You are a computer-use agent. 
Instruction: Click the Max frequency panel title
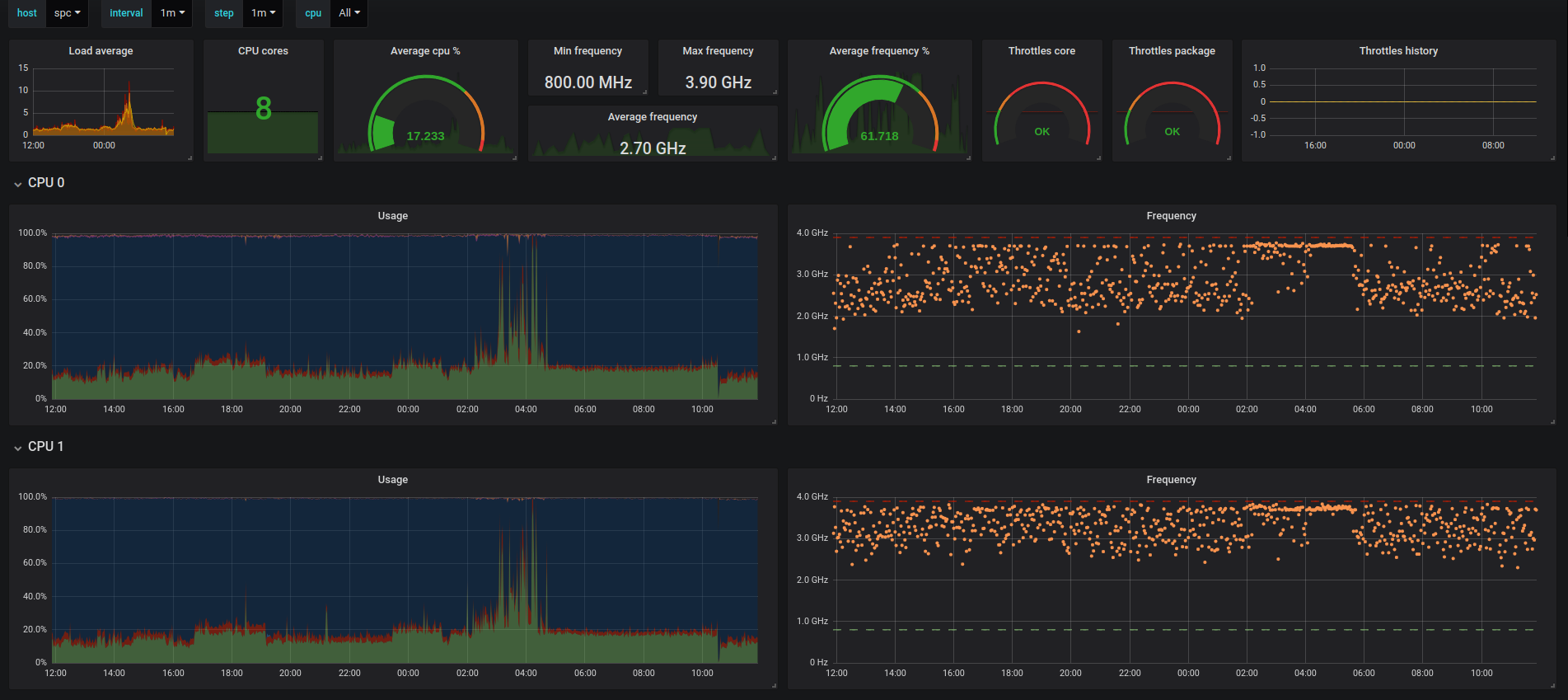tap(718, 51)
